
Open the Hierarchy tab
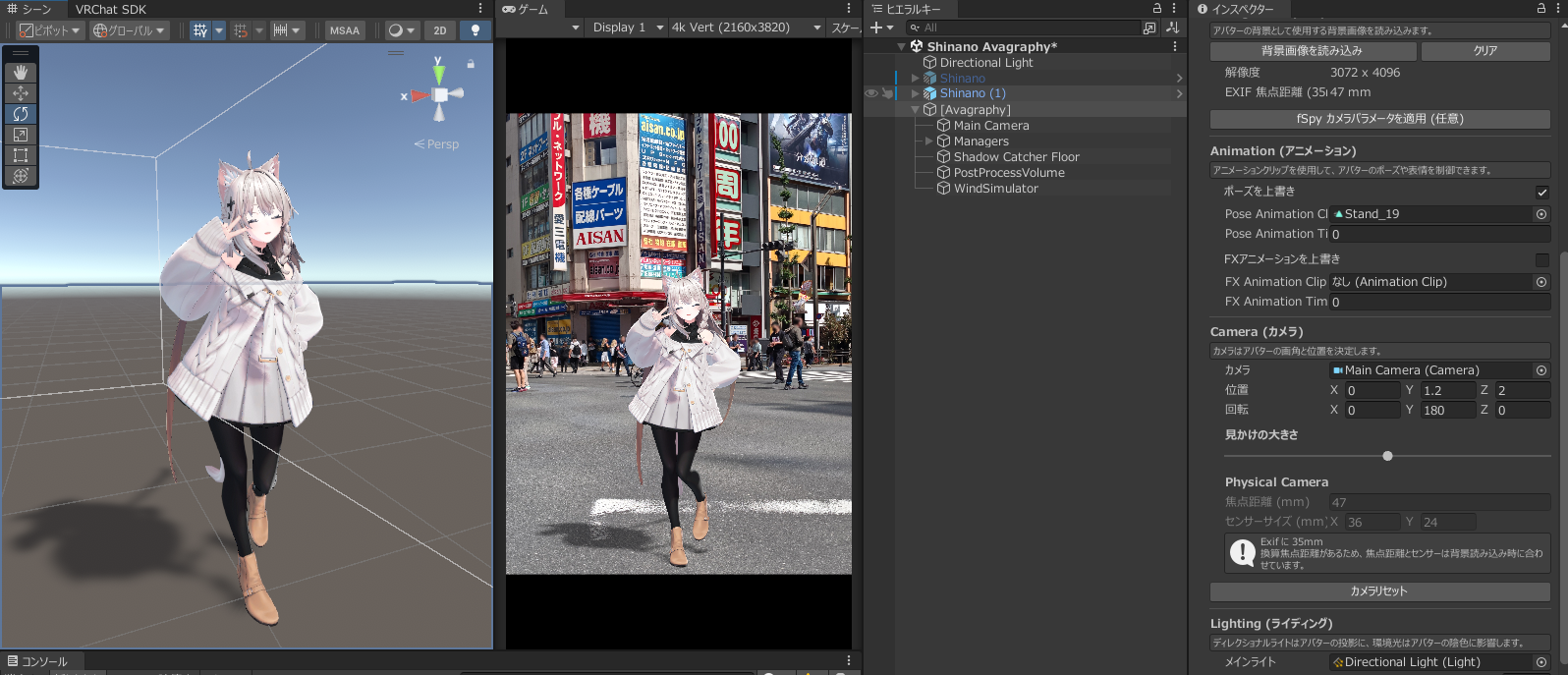click(x=907, y=9)
